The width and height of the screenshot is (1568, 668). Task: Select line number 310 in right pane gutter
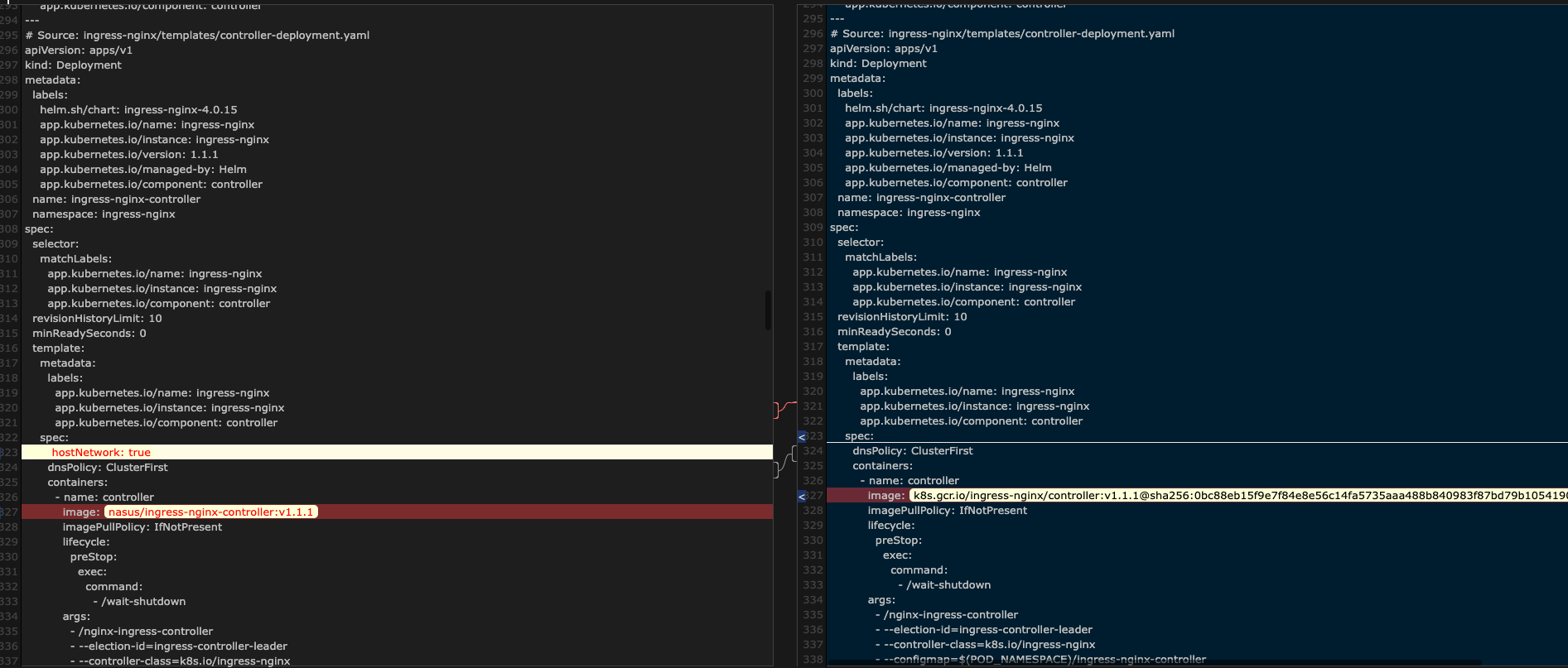click(x=813, y=243)
